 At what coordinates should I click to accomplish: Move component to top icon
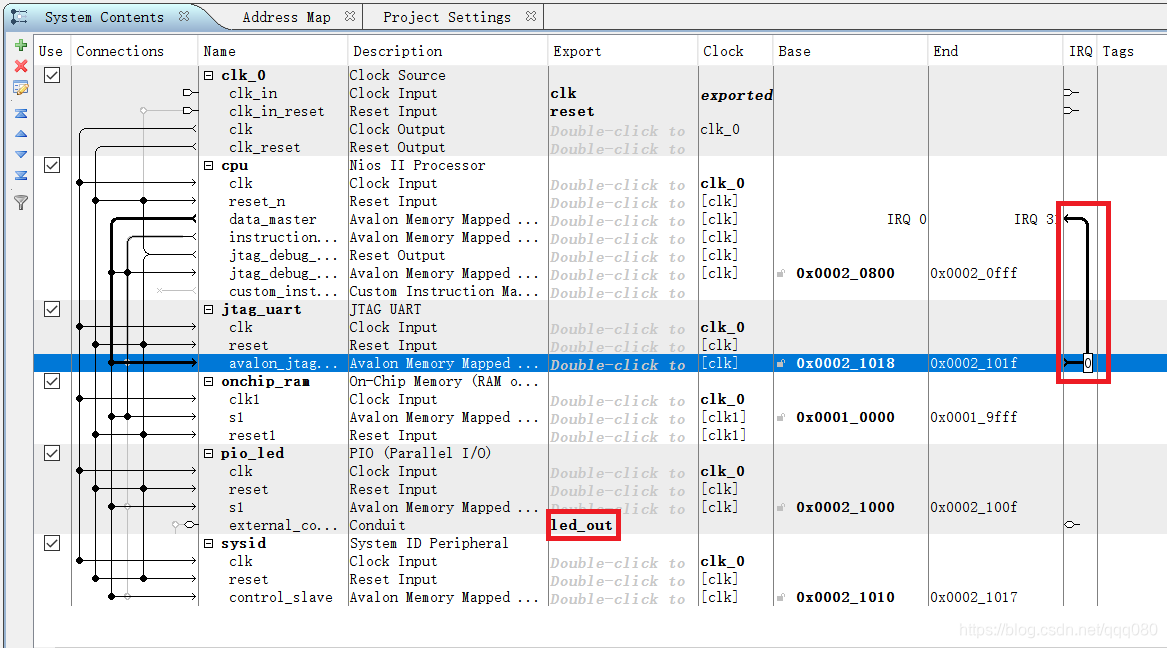tap(21, 113)
